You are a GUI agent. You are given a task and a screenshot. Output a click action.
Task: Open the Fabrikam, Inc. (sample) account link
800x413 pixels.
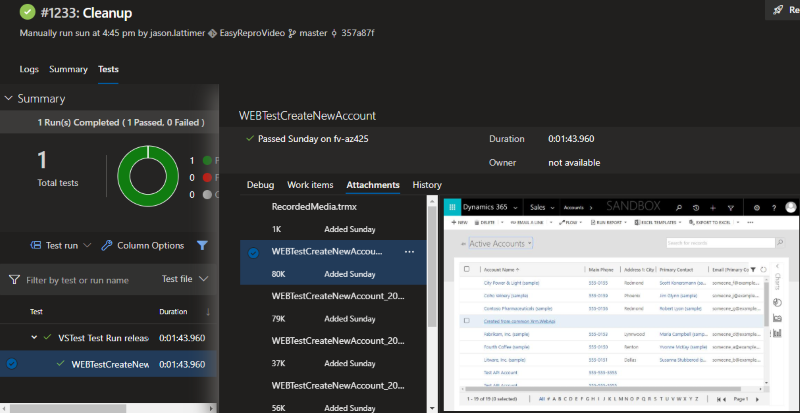[x=507, y=334]
